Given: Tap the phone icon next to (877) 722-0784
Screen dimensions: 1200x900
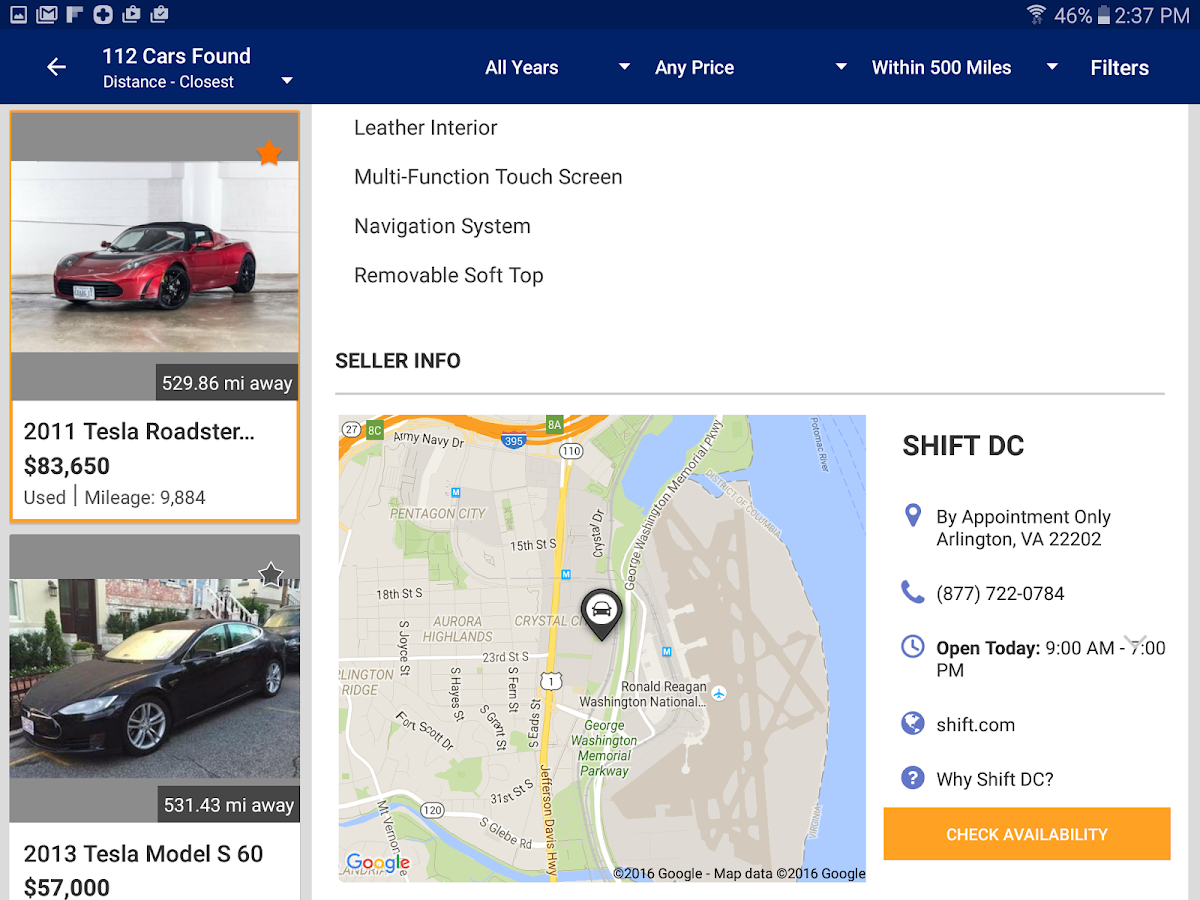Looking at the screenshot, I should pyautogui.click(x=912, y=592).
